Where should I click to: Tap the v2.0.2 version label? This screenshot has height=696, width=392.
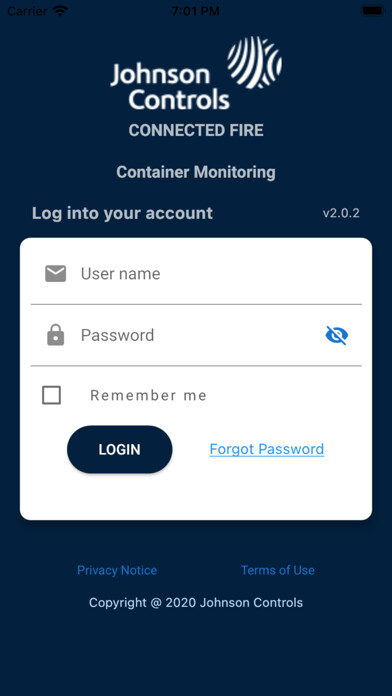tap(341, 214)
